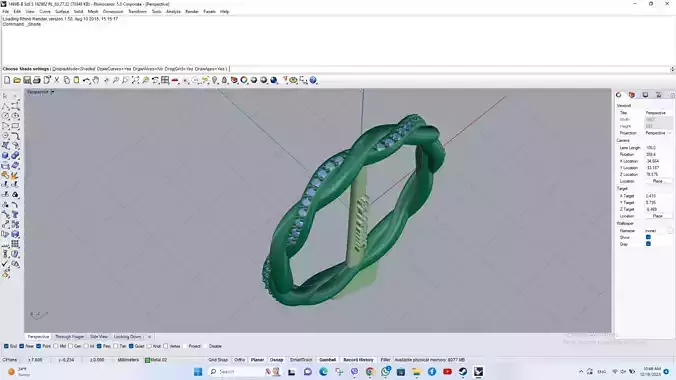Launch Chrome from the Windows taskbar
This screenshot has height=380, width=676.
[370, 371]
